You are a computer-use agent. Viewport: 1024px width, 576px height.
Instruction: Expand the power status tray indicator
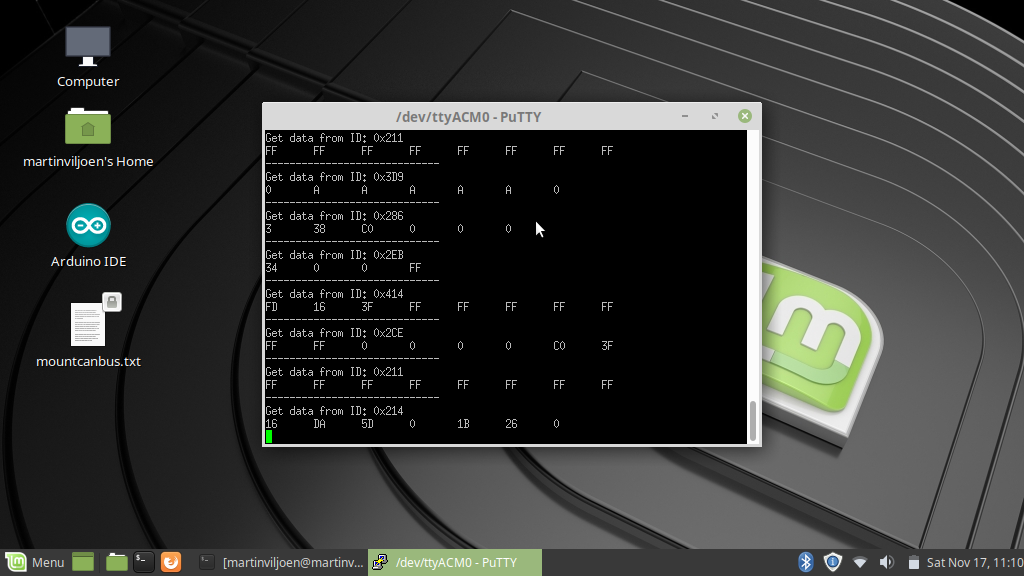point(913,562)
